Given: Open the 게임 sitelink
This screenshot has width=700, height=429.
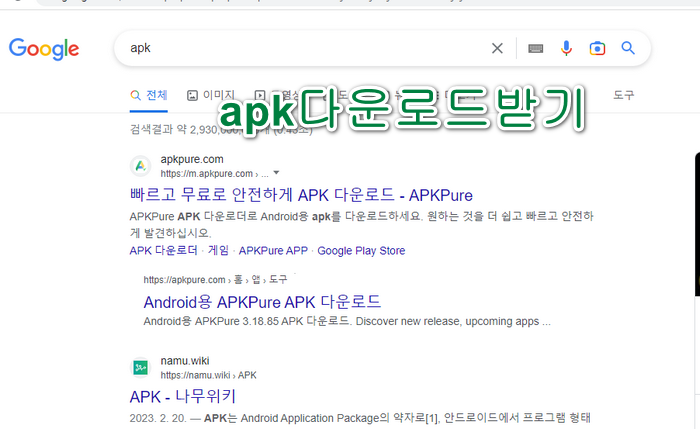Looking at the screenshot, I should (218, 250).
